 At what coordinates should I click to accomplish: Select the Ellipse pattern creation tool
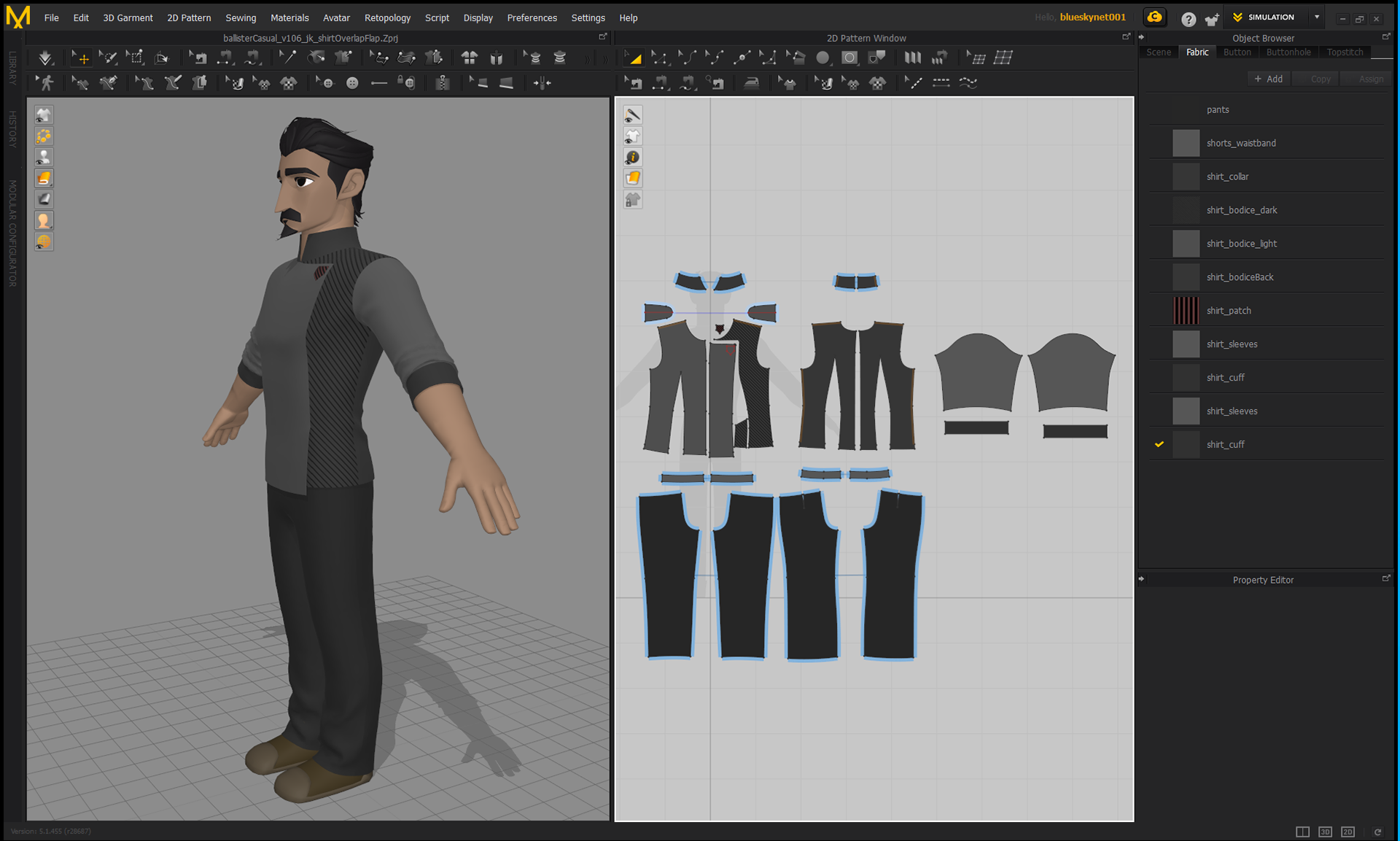822,58
